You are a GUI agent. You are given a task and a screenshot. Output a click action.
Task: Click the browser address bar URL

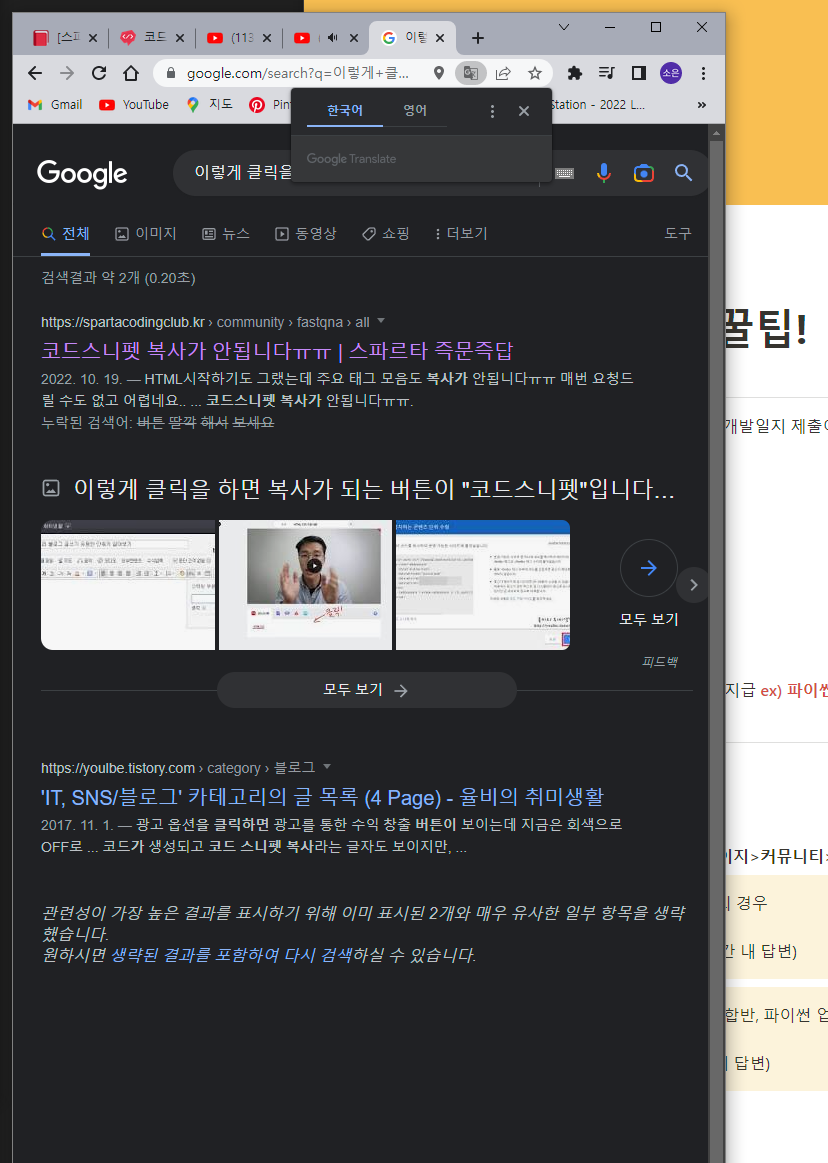298,73
